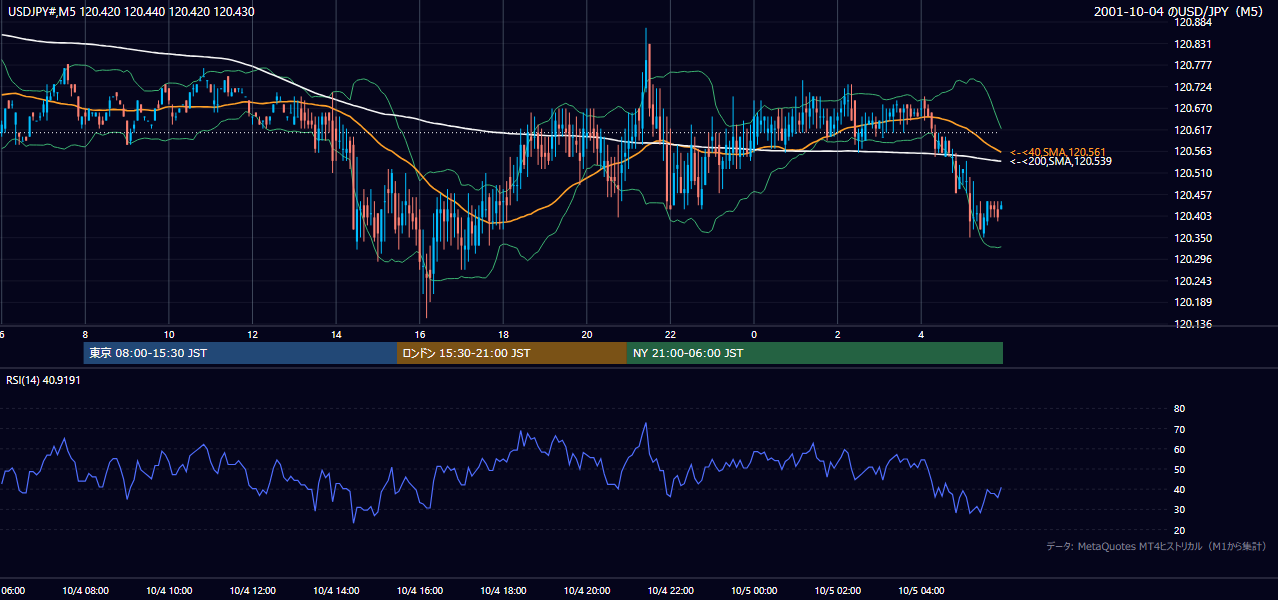1278x600 pixels.
Task: Click the 10/4 14:00 date label
Action: point(336,591)
